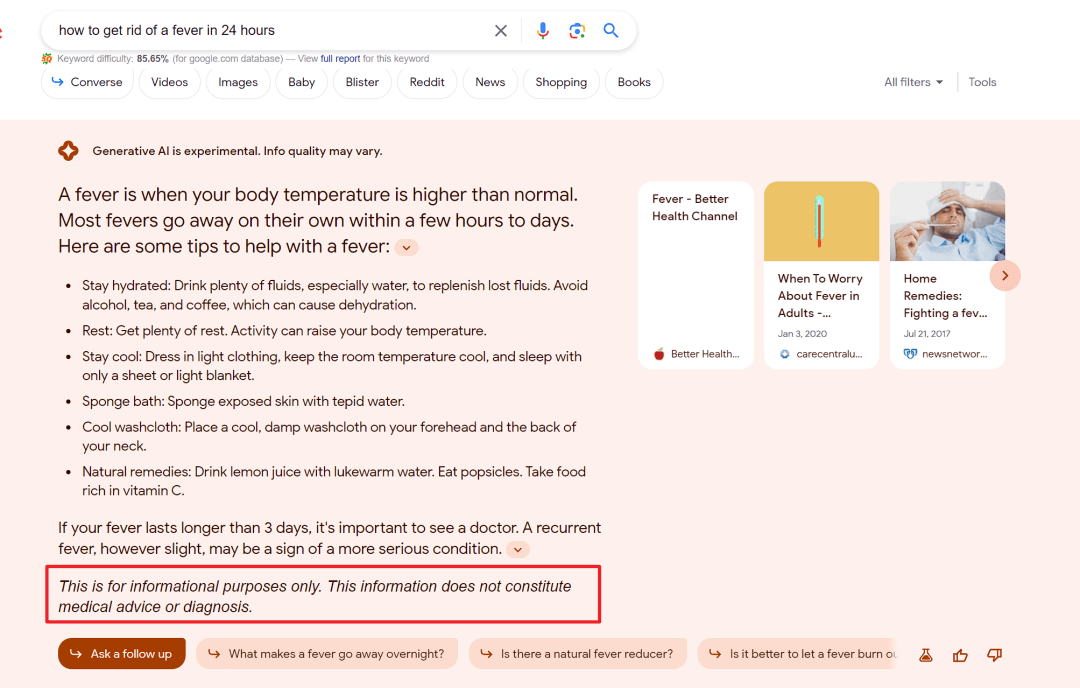1080x688 pixels.
Task: Start voice search with microphone icon
Action: 543,30
